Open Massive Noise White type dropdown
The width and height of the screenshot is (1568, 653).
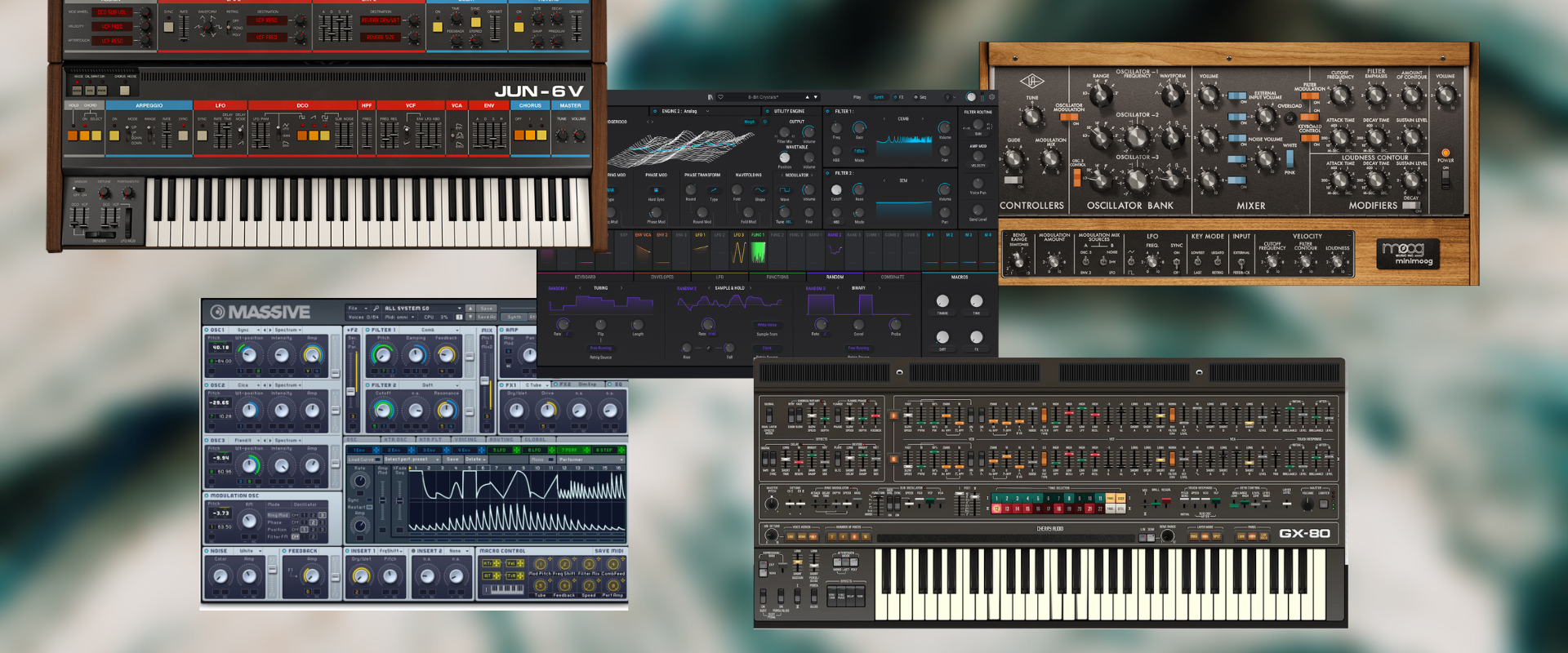point(250,551)
